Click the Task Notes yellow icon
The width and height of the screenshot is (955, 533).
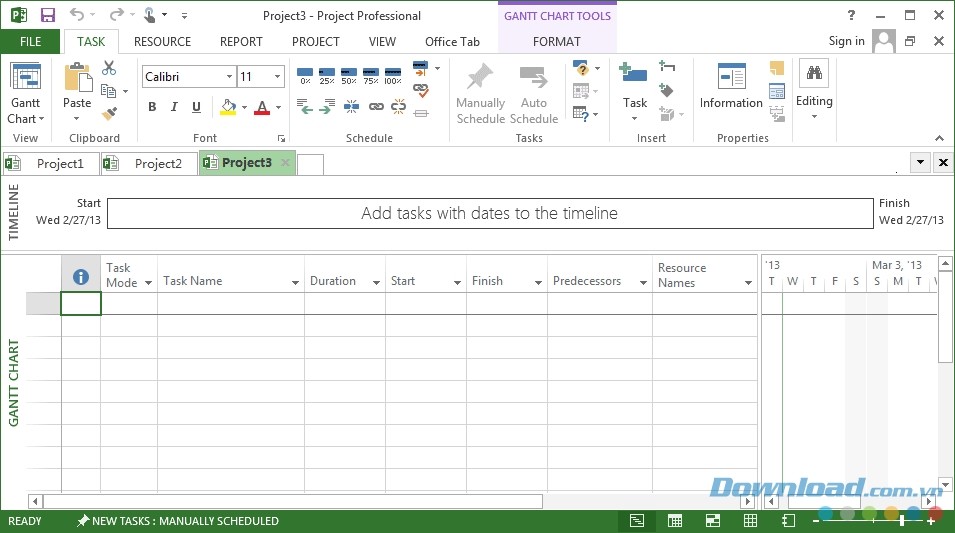tap(777, 69)
